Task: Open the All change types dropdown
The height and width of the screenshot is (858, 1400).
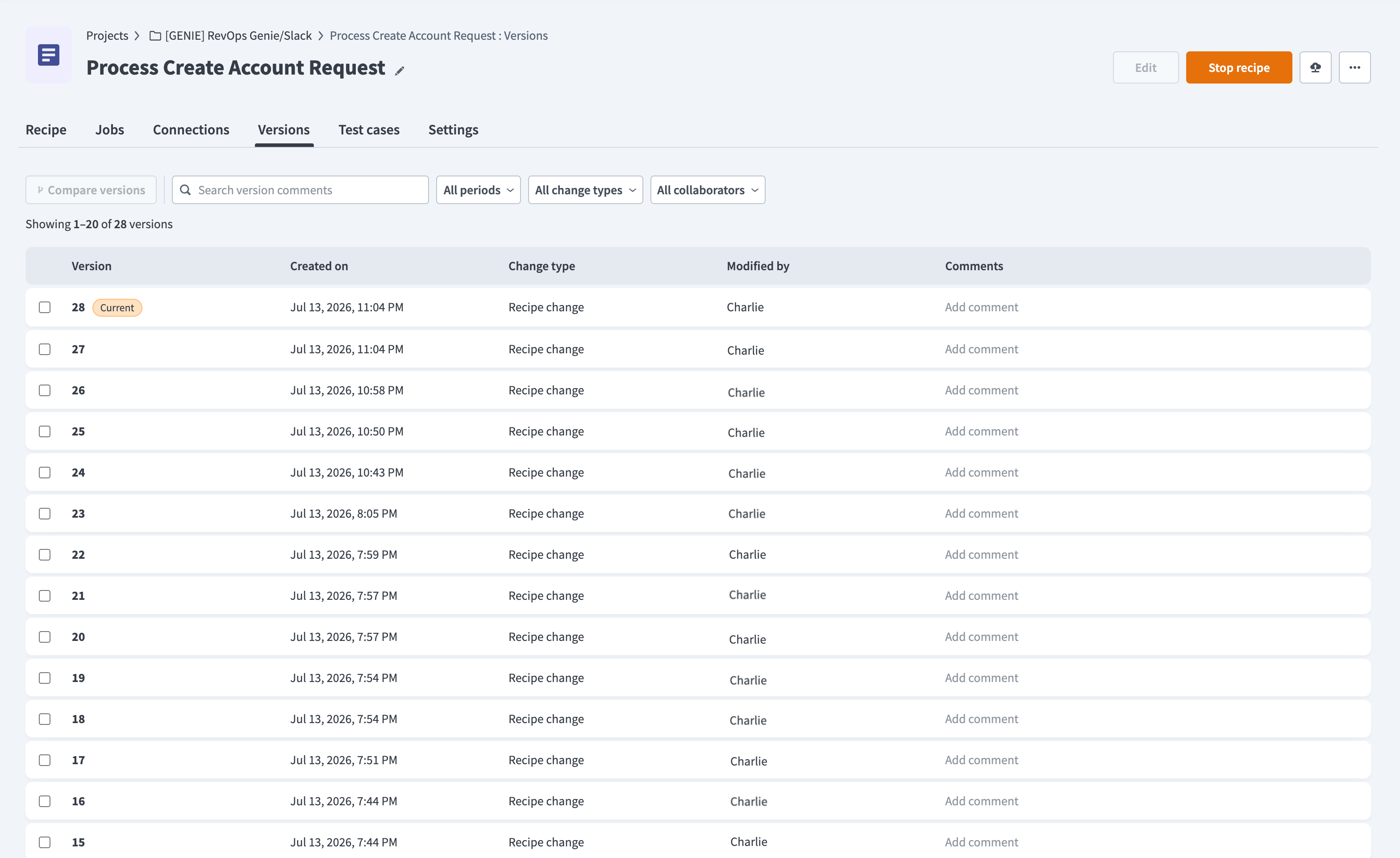Action: (585, 190)
